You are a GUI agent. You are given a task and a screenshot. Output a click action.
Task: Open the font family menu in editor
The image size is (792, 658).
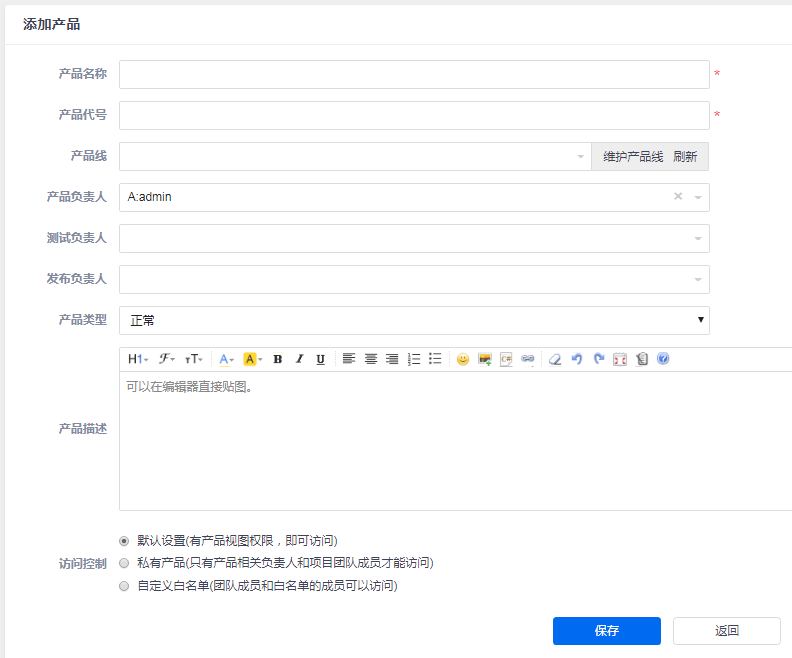[x=166, y=359]
